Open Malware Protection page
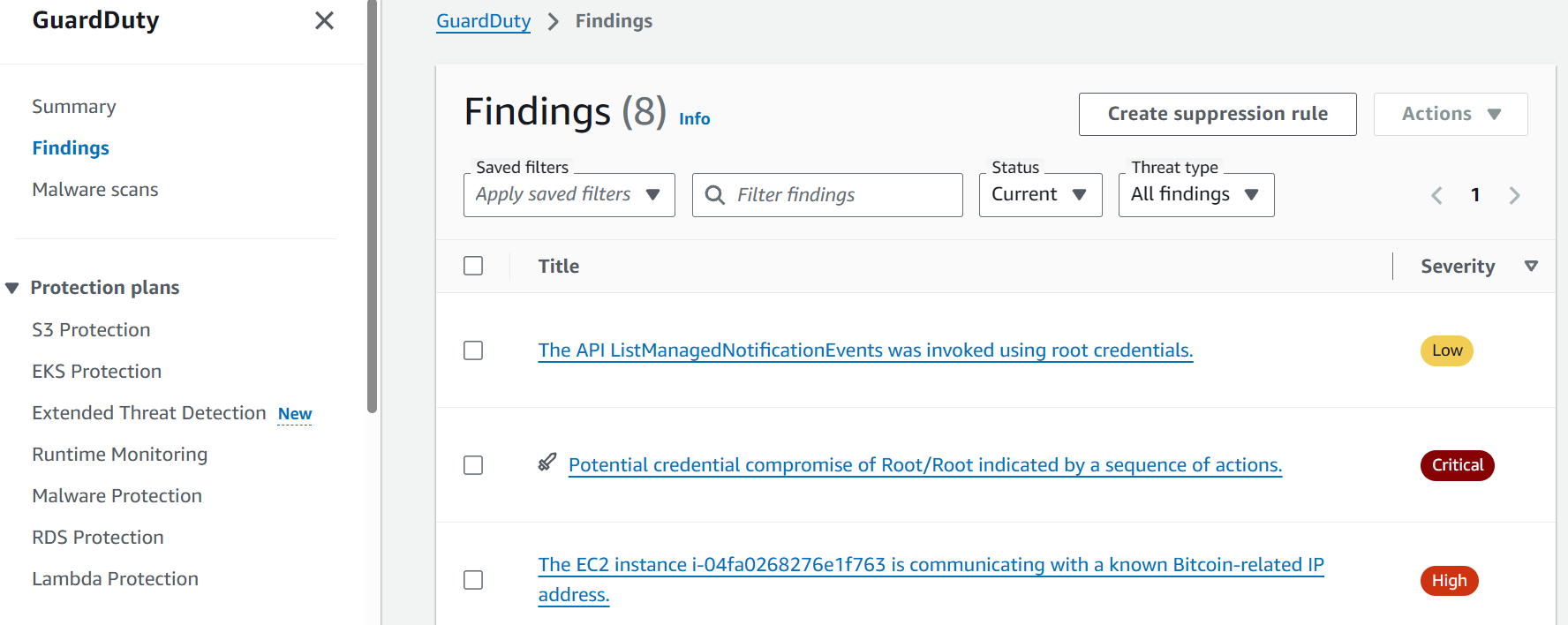This screenshot has width=1568, height=625. (117, 496)
